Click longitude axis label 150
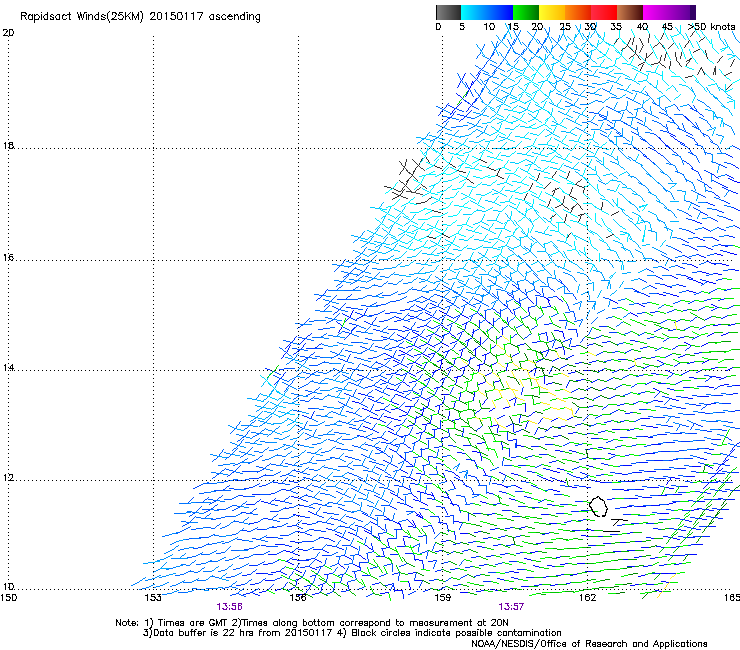This screenshot has height=650, width=740. click(9, 598)
